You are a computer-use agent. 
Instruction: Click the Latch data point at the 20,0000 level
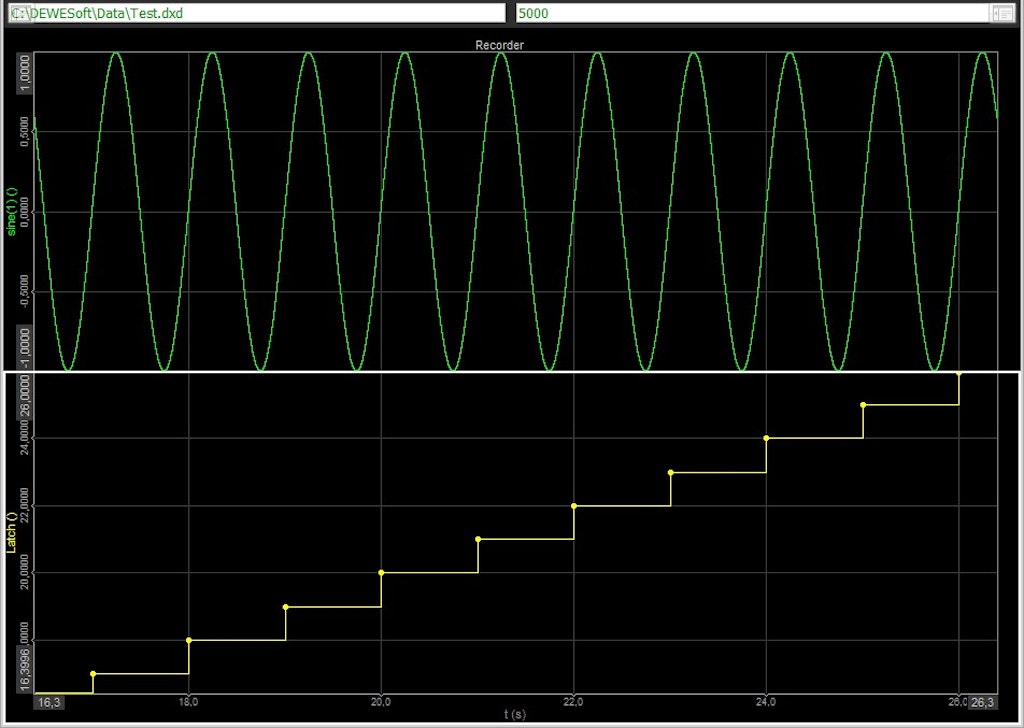click(381, 573)
